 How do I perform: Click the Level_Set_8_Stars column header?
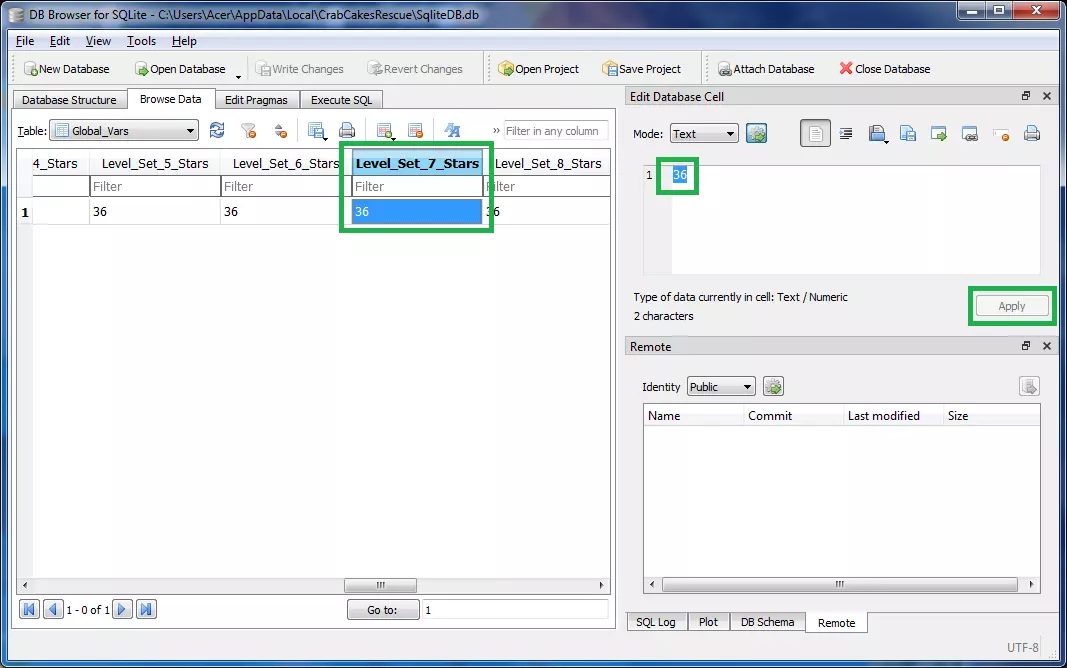pyautogui.click(x=548, y=163)
